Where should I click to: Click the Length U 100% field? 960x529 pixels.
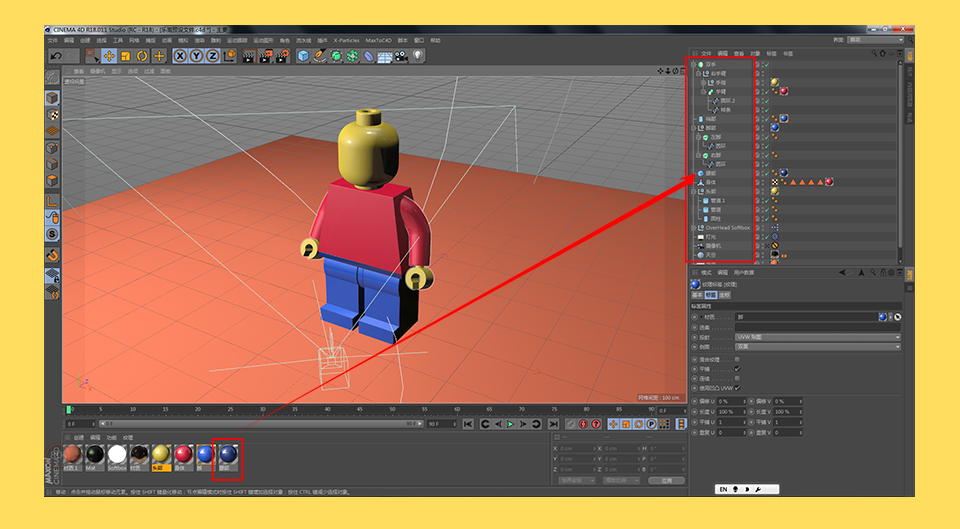coord(731,412)
